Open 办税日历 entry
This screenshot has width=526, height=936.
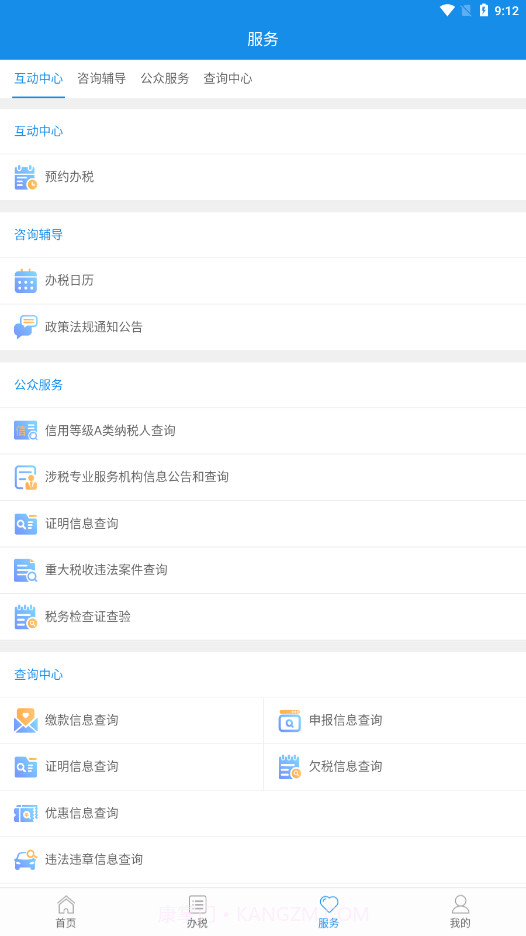click(x=263, y=281)
